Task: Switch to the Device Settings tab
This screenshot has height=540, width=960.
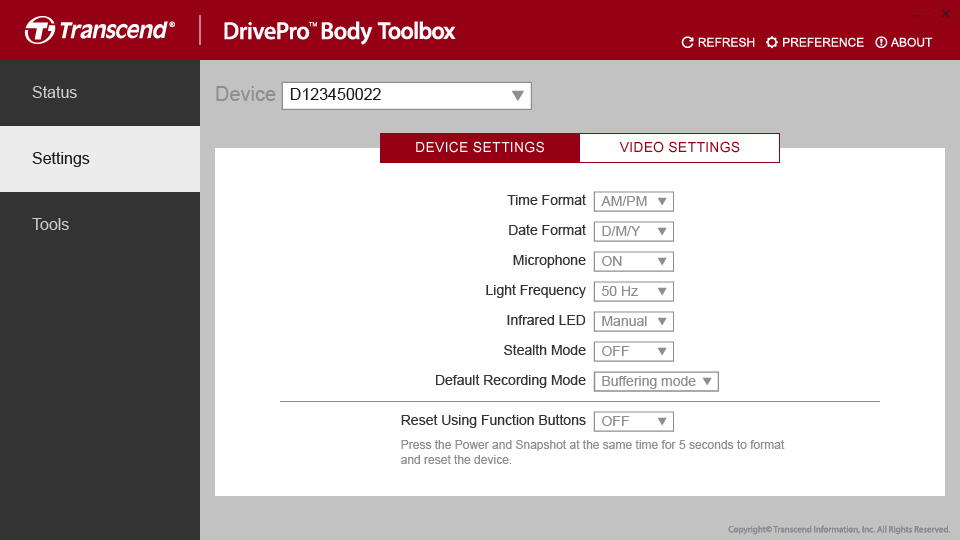Action: point(479,148)
